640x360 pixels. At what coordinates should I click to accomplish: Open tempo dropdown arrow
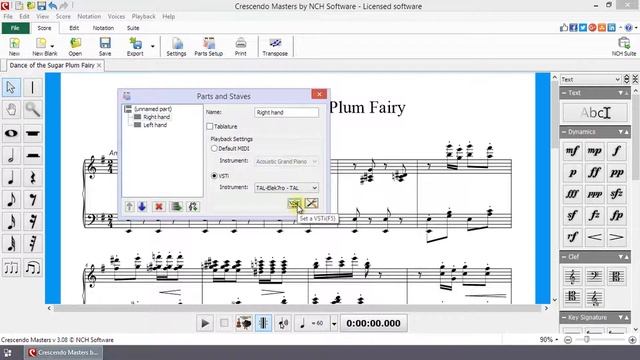coord(334,324)
